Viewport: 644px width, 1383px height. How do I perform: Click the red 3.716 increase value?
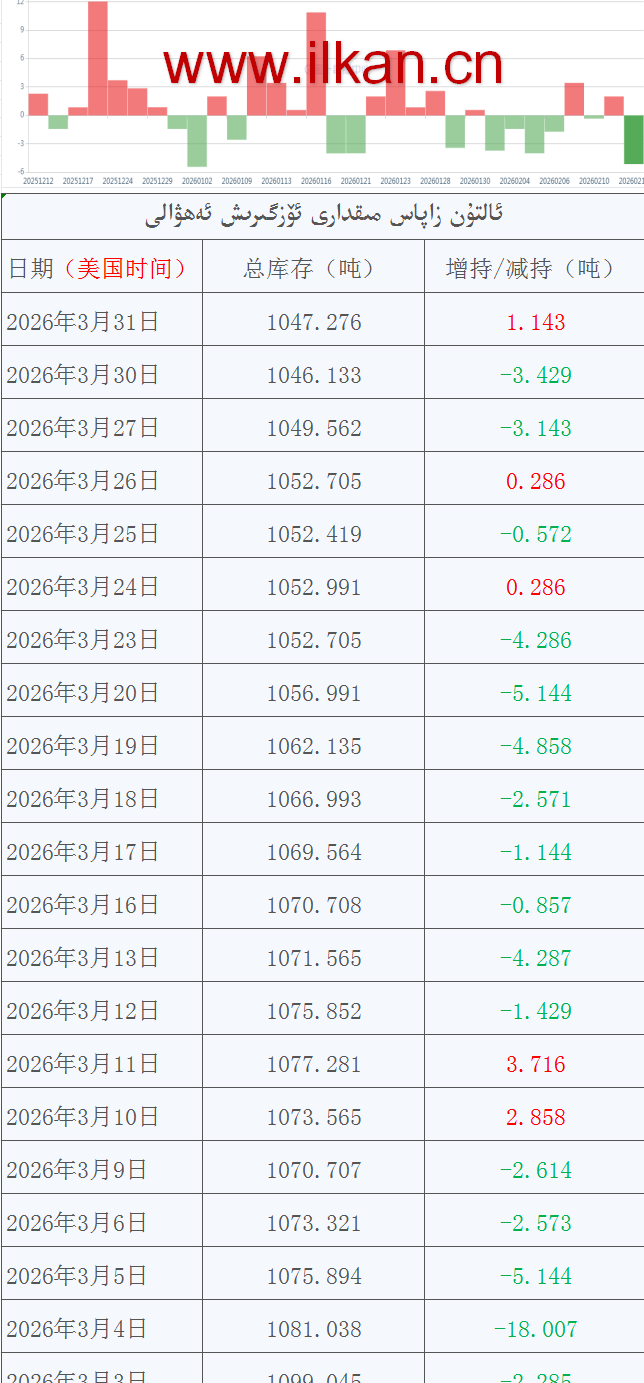535,1064
